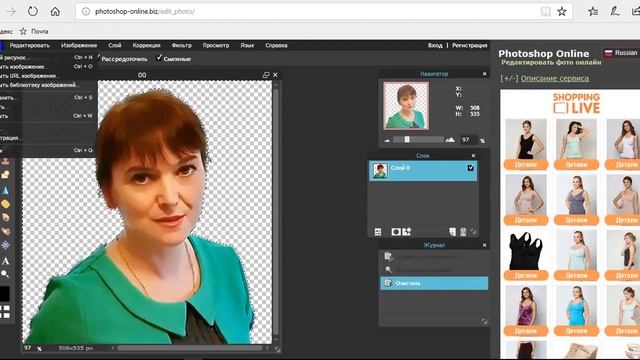
Task: Open the Фильтр menu
Action: coord(182,45)
